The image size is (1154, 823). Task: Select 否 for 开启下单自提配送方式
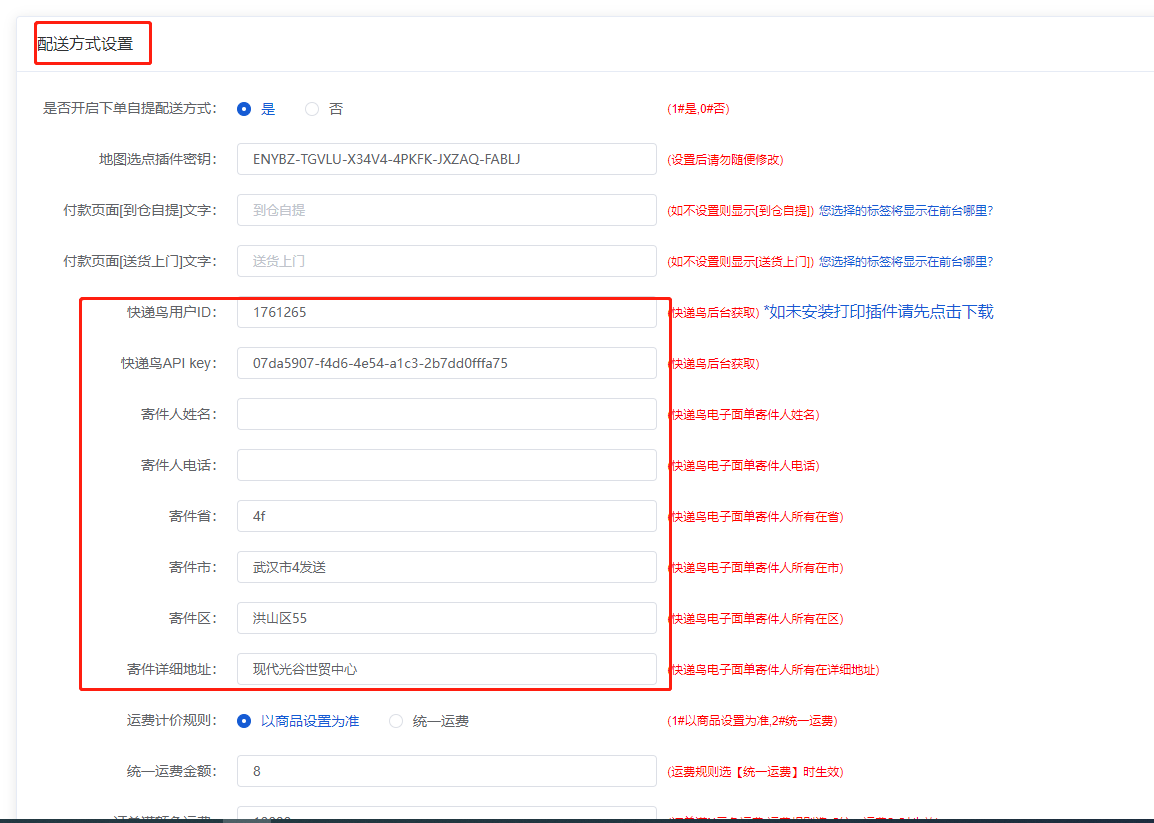point(312,109)
